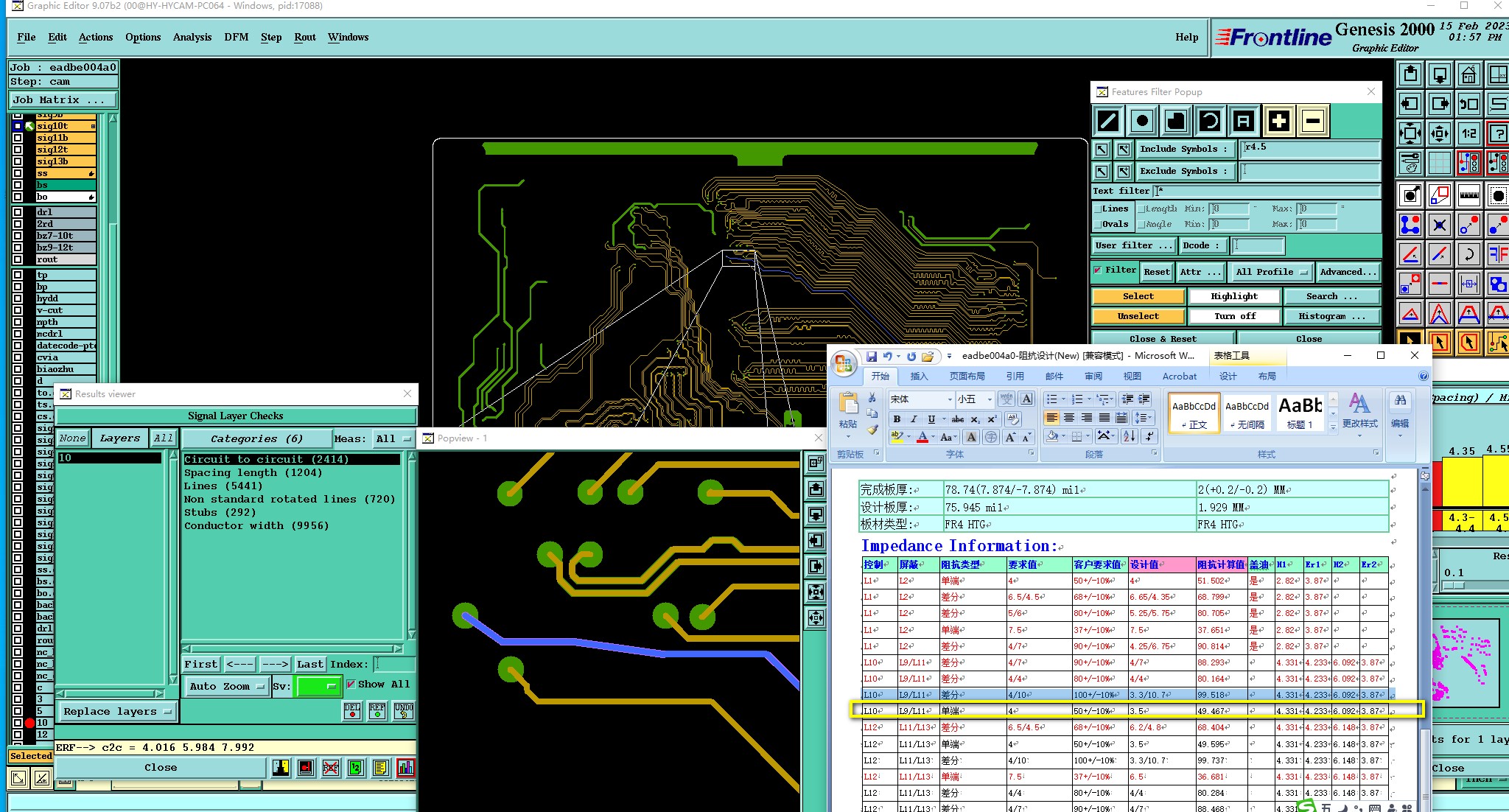Toggle the text features filter icon

[x=1244, y=121]
